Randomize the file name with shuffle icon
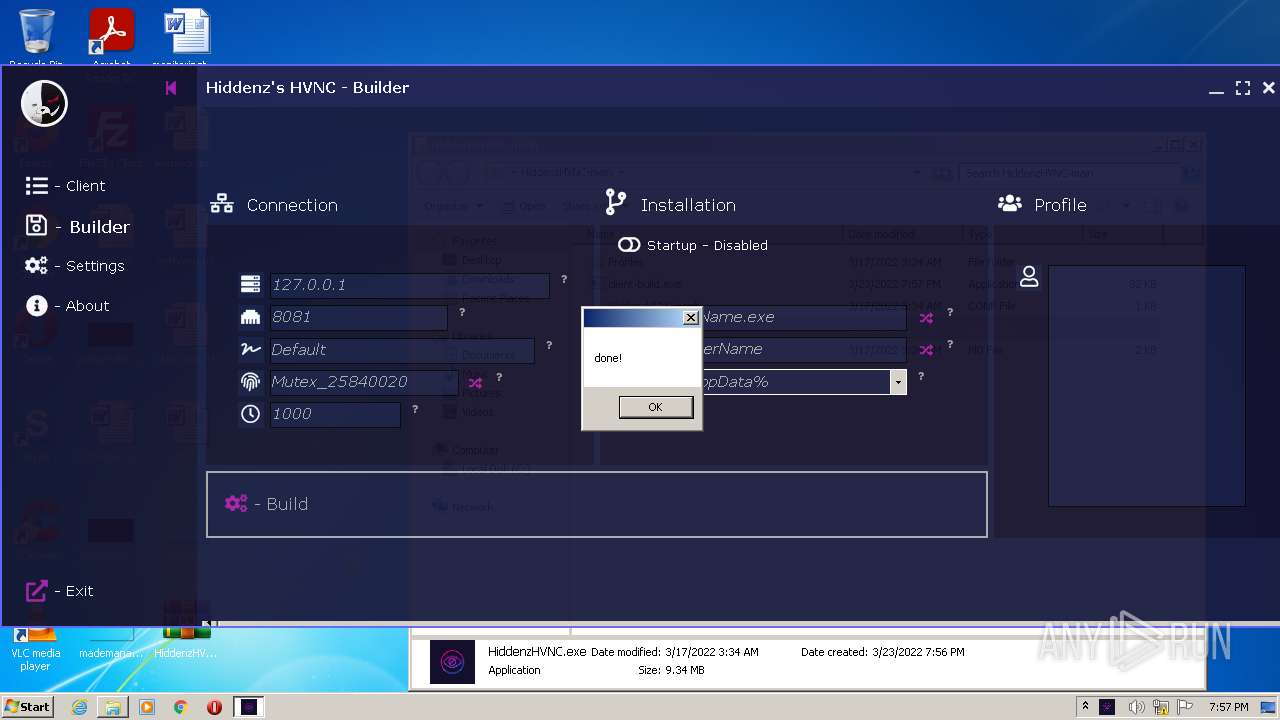This screenshot has width=1280, height=720. (x=926, y=318)
